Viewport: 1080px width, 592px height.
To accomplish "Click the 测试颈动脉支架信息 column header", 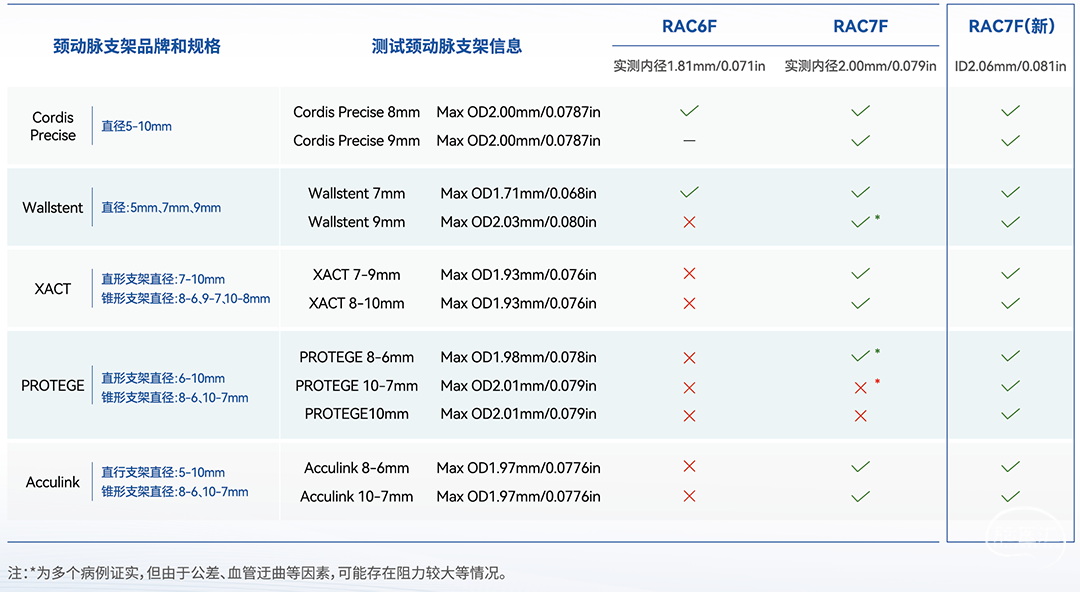I will [446, 46].
